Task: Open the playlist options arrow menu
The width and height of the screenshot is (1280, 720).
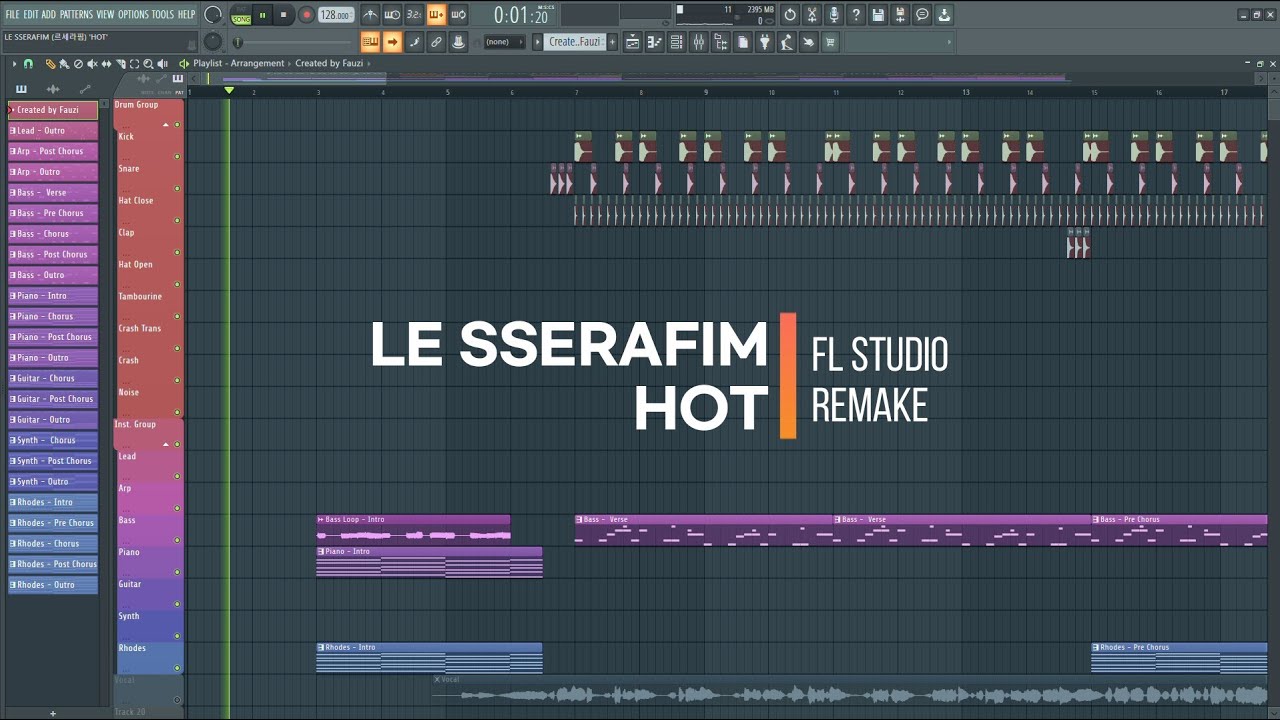Action: (x=14, y=63)
